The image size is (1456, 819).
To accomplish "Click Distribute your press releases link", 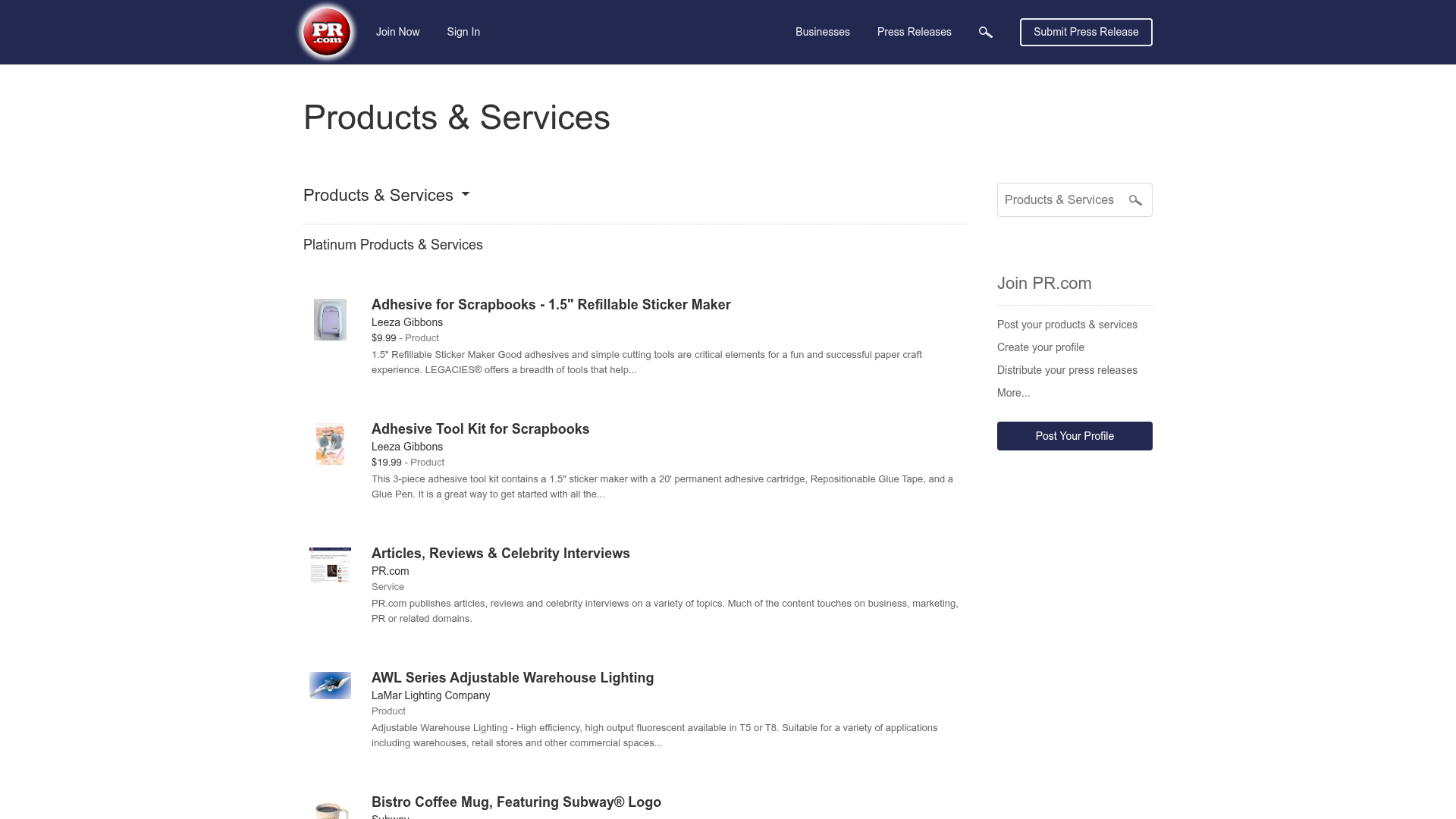I will click(x=1067, y=370).
